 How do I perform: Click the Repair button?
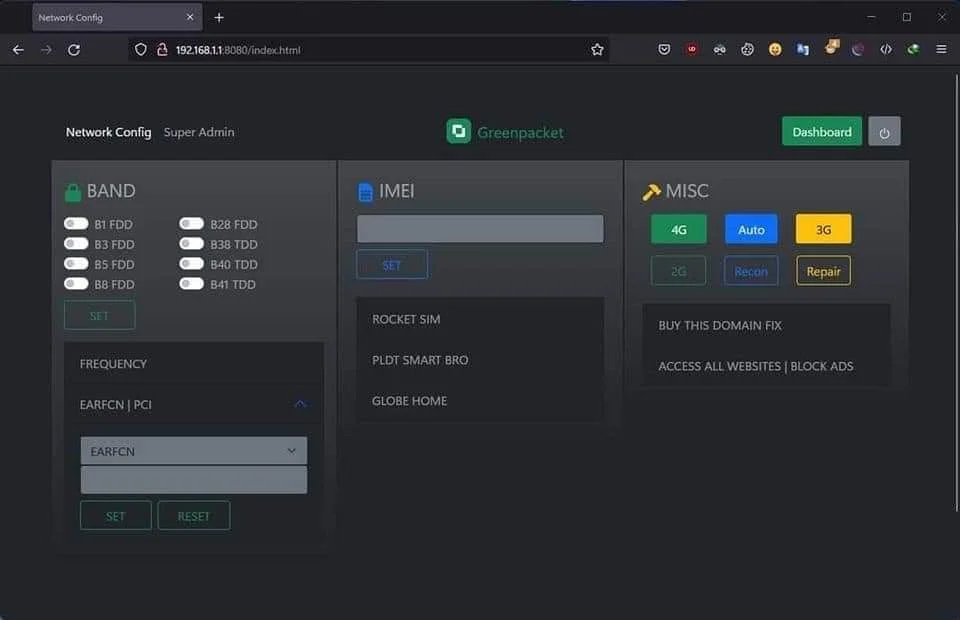(x=823, y=271)
